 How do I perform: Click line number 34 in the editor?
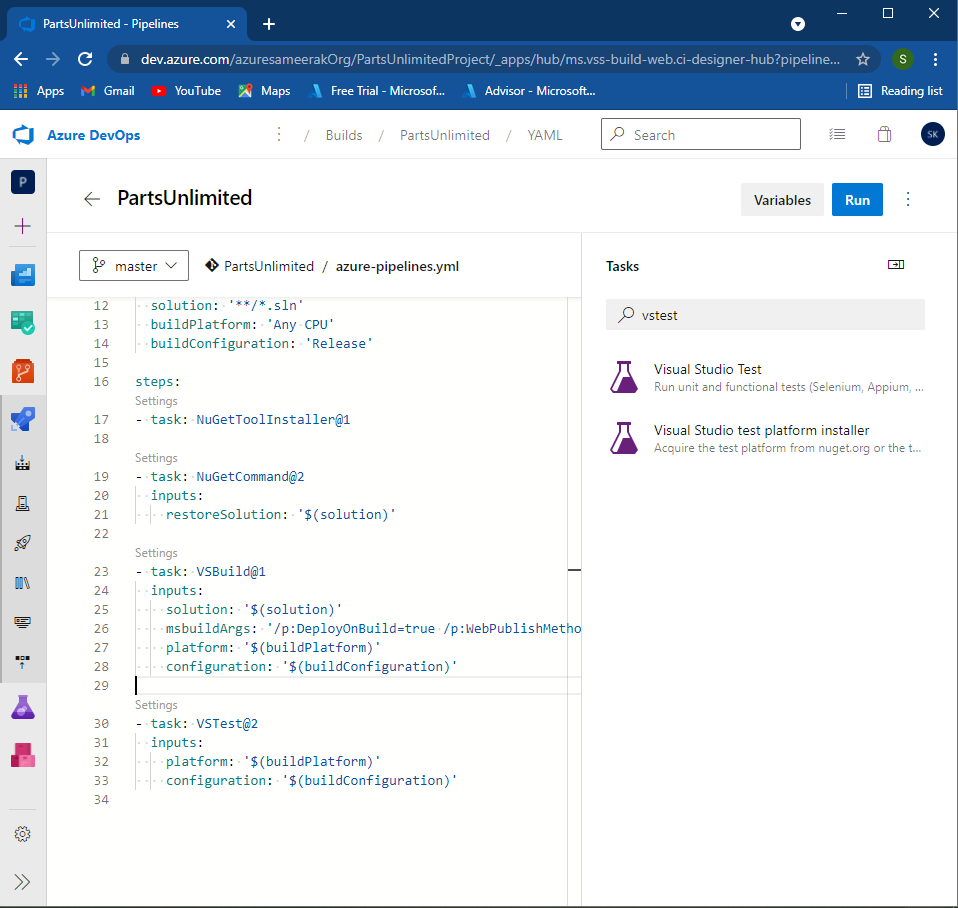coord(101,799)
